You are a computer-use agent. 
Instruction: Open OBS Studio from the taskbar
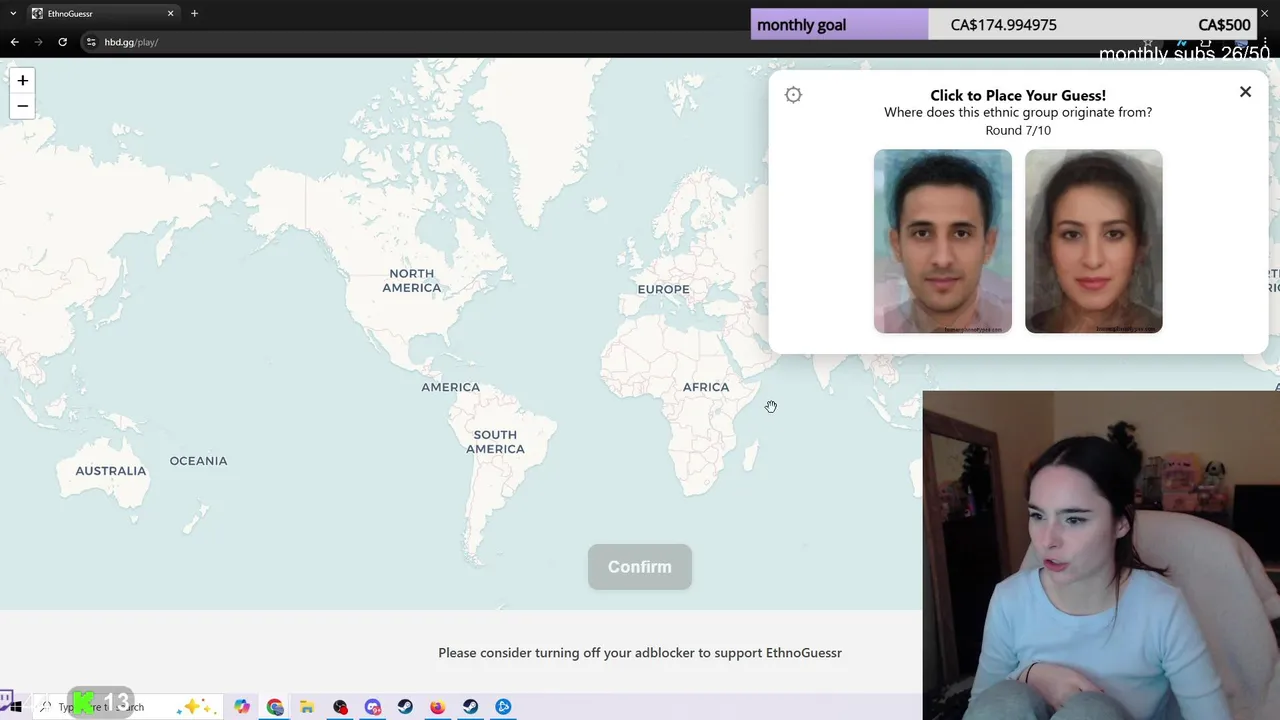pyautogui.click(x=341, y=707)
